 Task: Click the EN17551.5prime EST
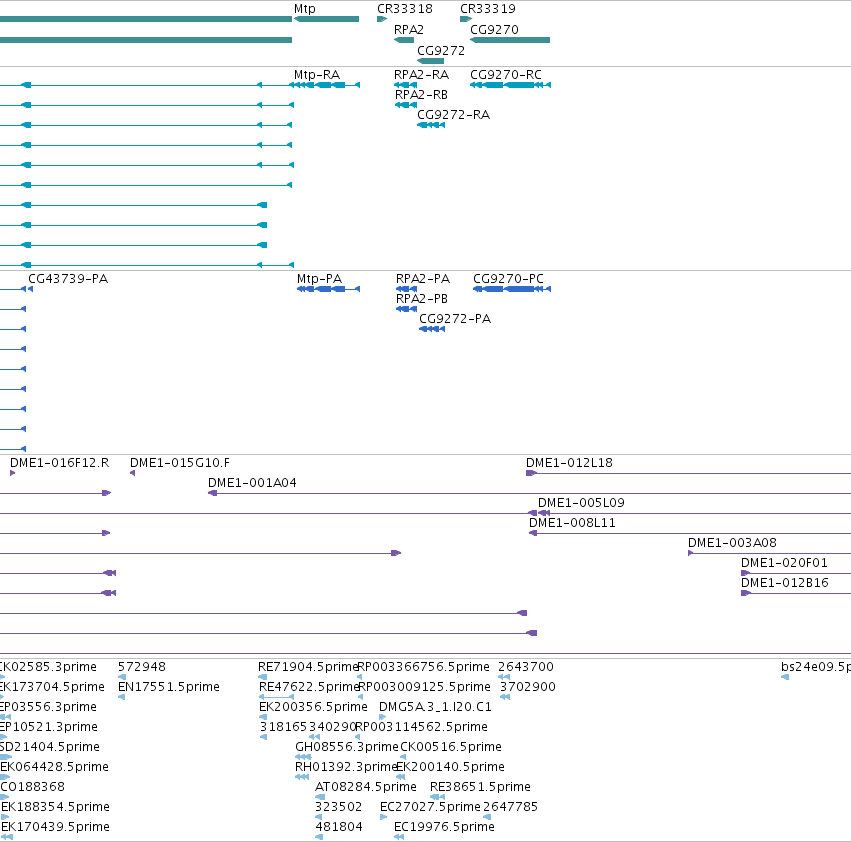click(122, 698)
